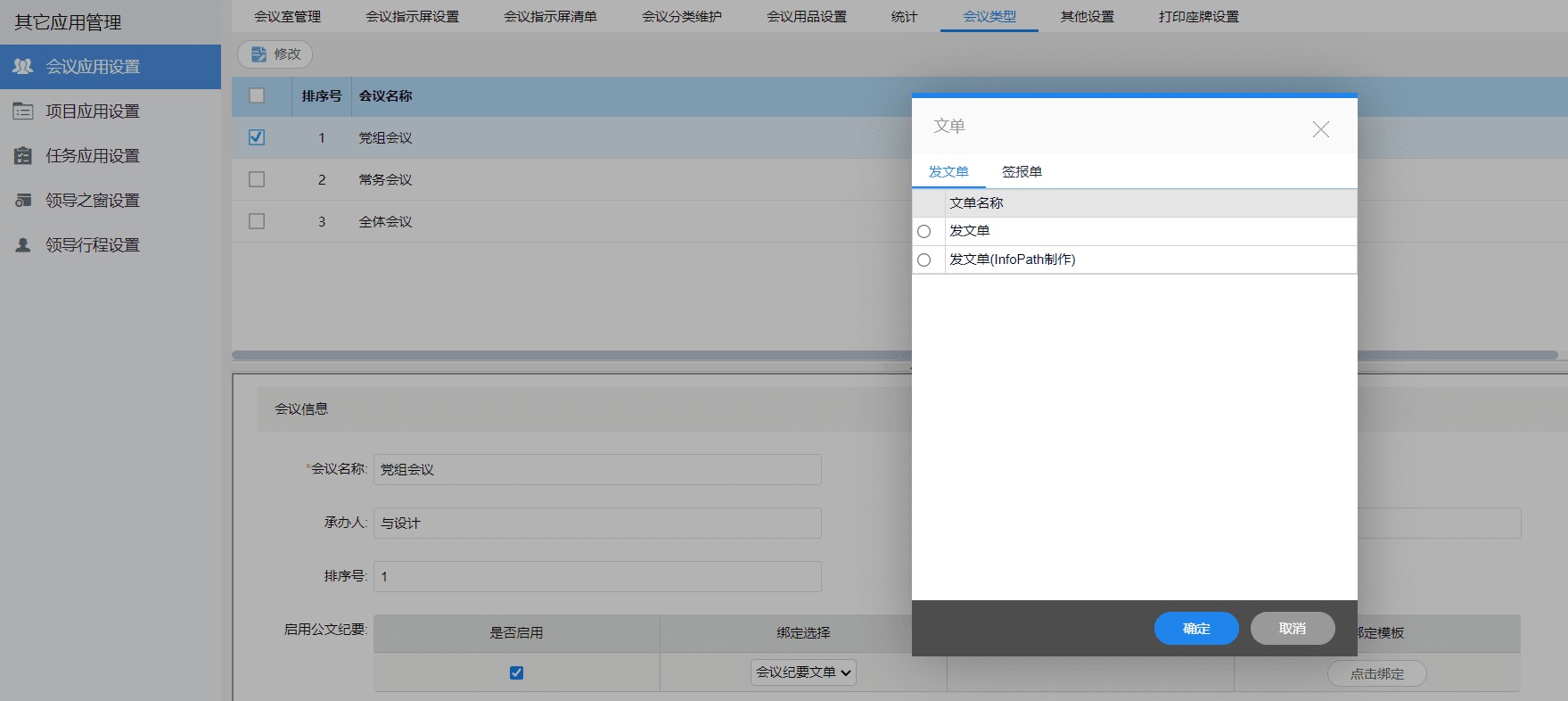Go to the 会议用品设置 tab

(807, 16)
